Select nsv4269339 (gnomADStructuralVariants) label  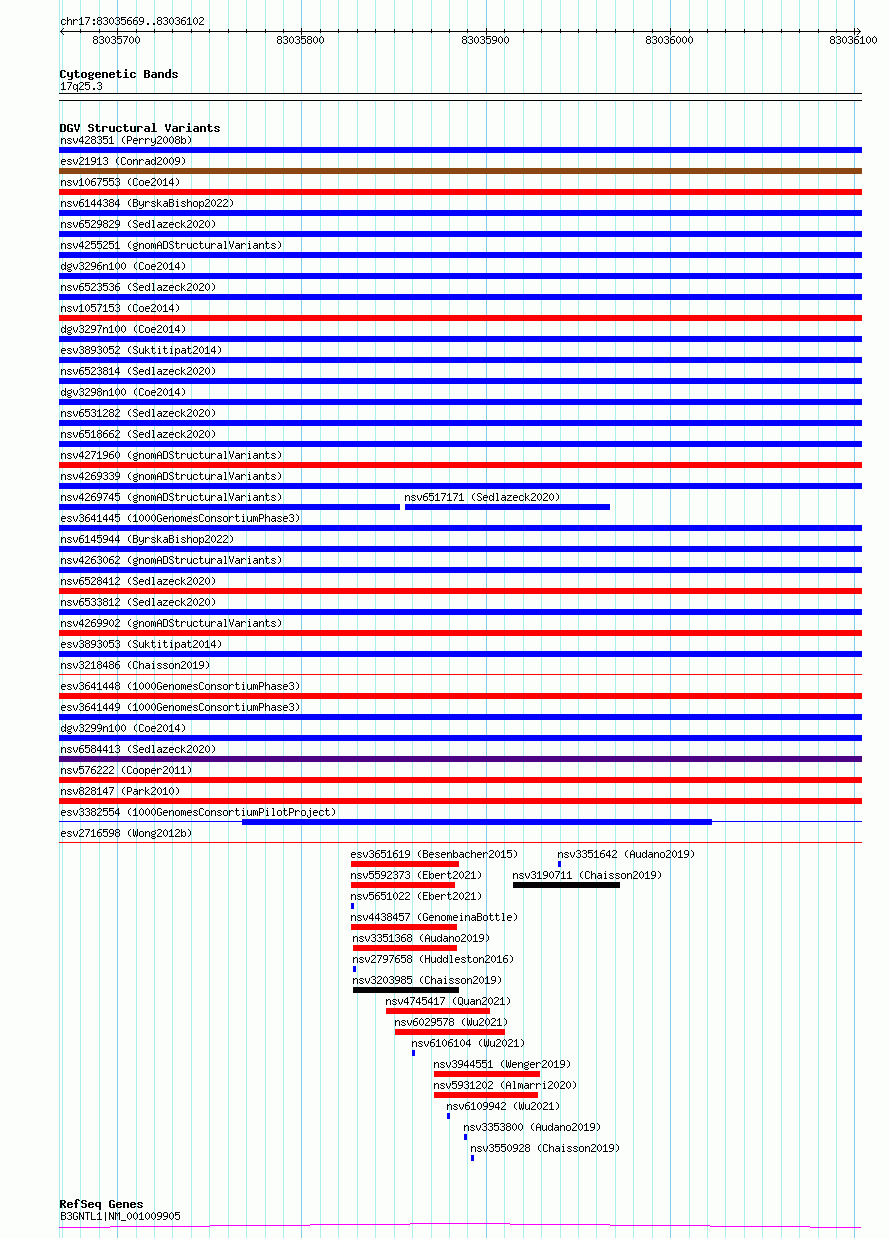[171, 476]
